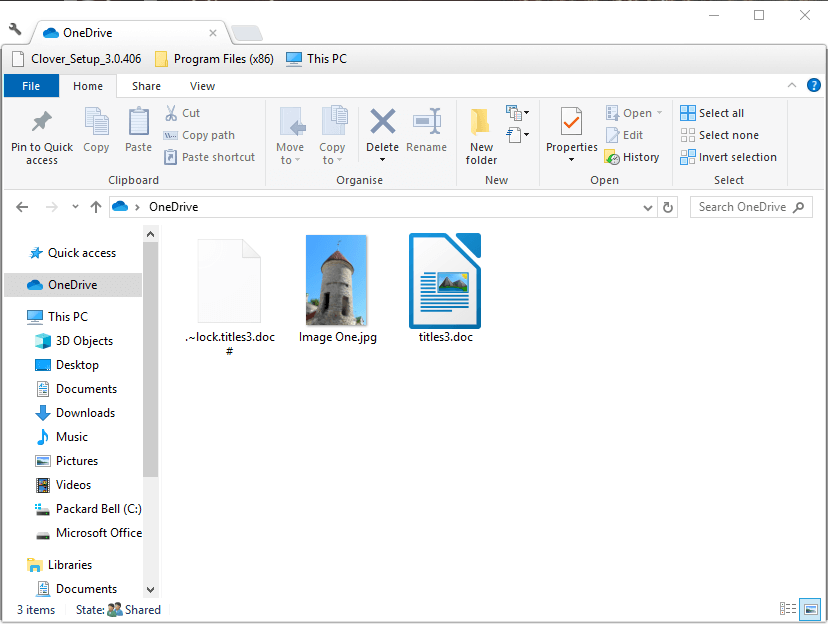Click the Delete X icon
Viewport: 828px width, 624px height.
[382, 122]
